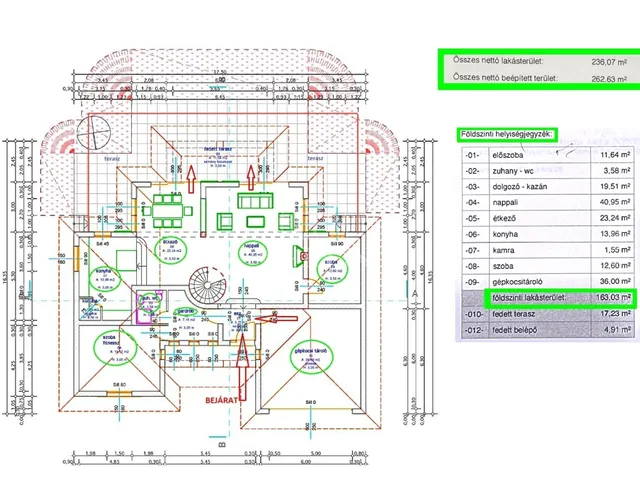
Task: Select the -01- előszoba table row
Action: click(x=544, y=155)
